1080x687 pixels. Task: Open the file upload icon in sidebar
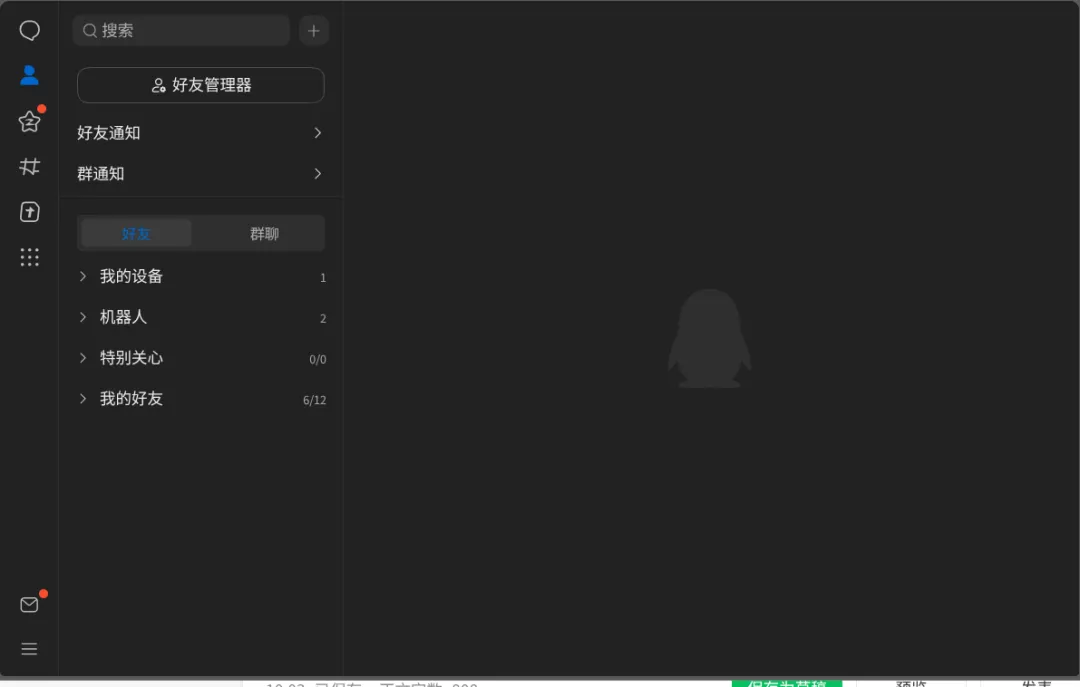(29, 212)
